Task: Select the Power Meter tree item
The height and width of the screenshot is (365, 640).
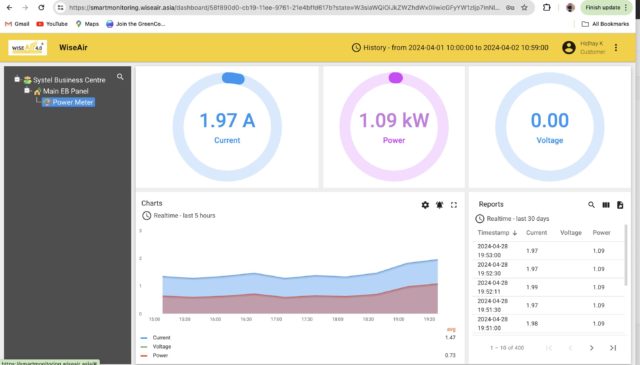Action: point(69,102)
